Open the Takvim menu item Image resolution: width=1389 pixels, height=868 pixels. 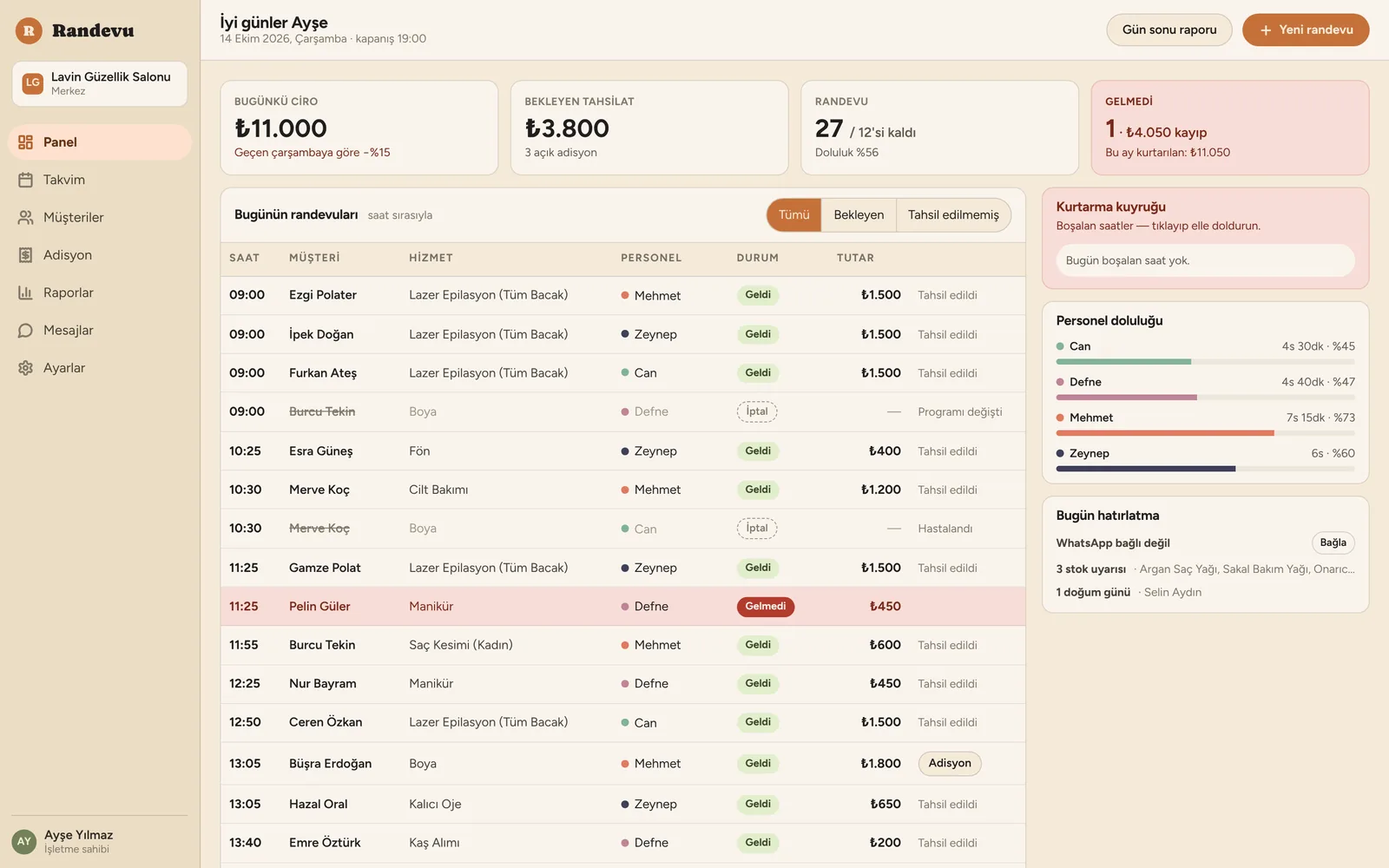(x=100, y=180)
